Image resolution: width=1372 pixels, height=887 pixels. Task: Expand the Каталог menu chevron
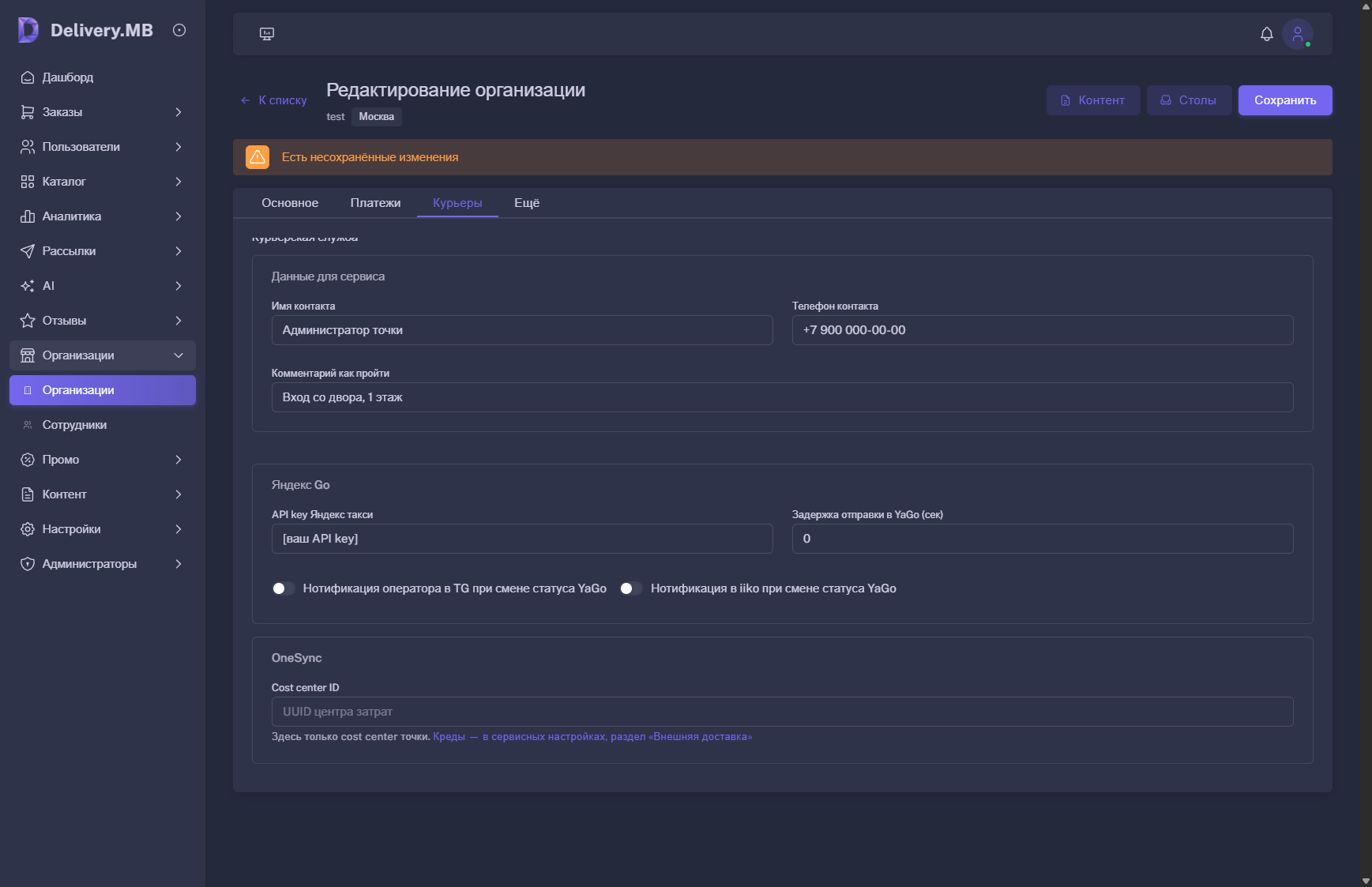coord(179,182)
